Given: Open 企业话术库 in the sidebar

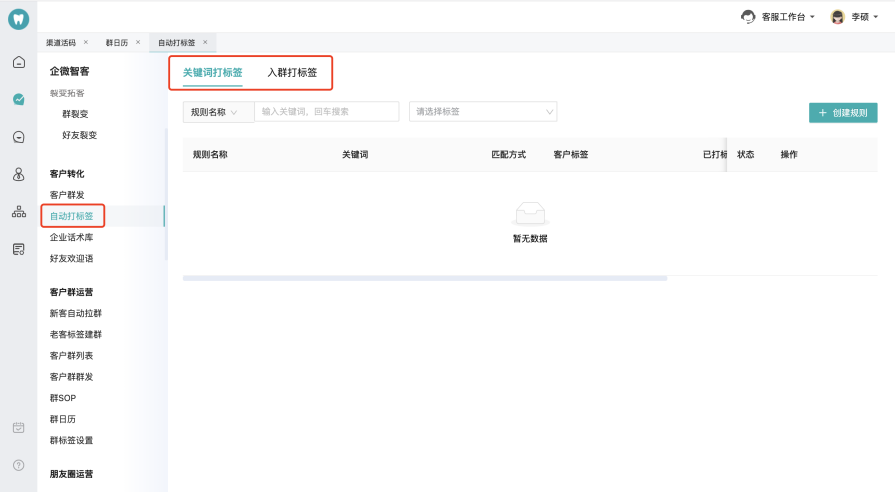Looking at the screenshot, I should [x=71, y=238].
